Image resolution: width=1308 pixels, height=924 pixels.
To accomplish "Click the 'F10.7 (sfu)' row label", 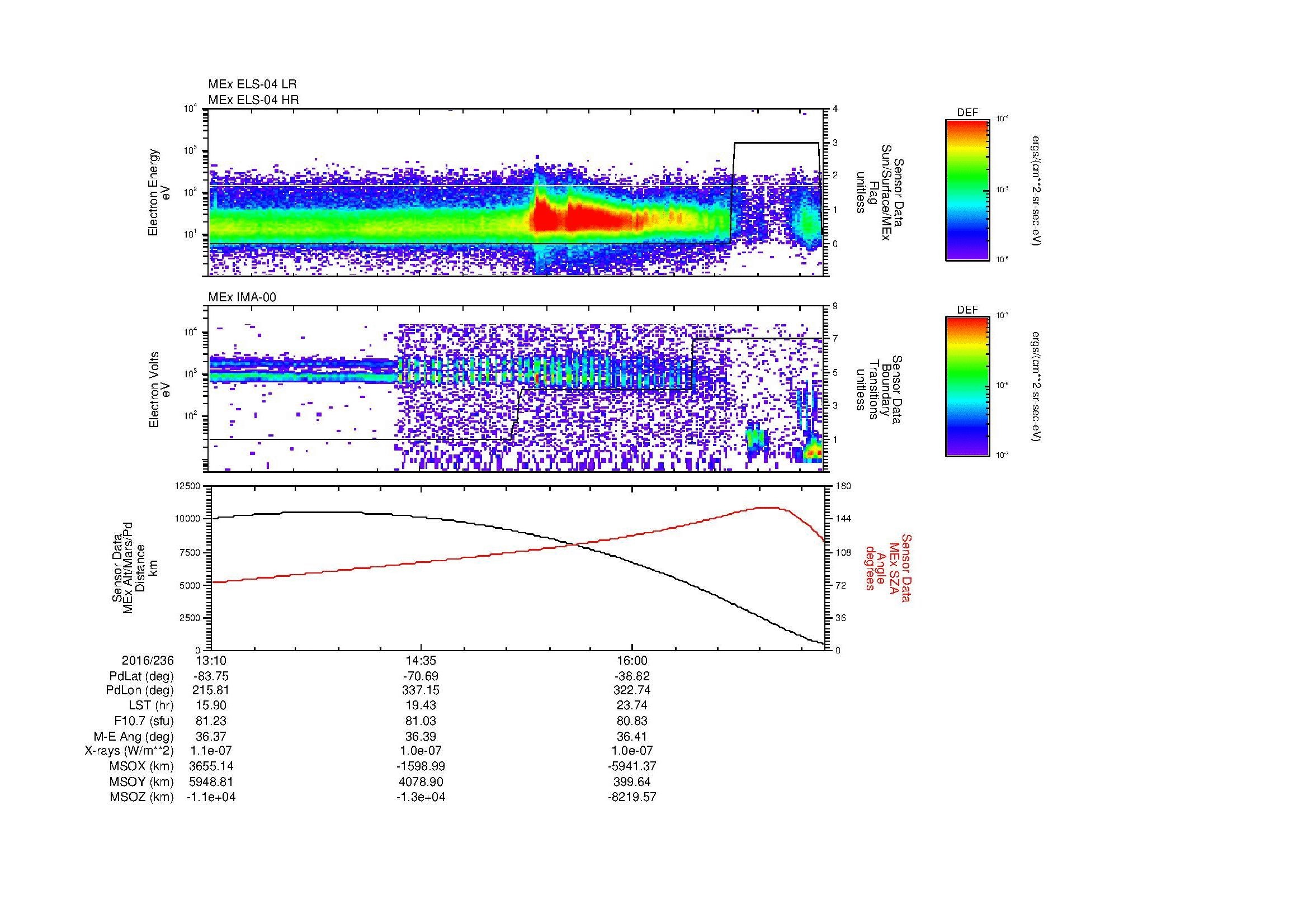I will click(144, 721).
